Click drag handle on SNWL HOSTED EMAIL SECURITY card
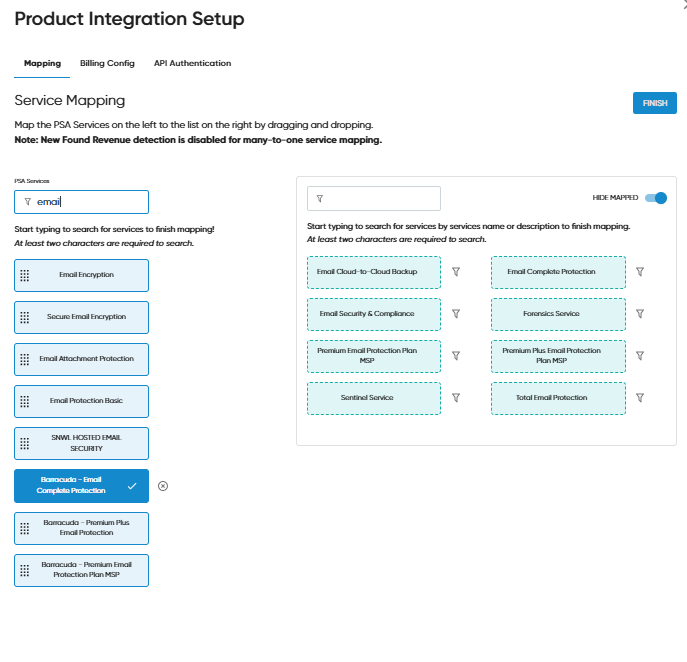The height and width of the screenshot is (662, 687). (x=25, y=444)
